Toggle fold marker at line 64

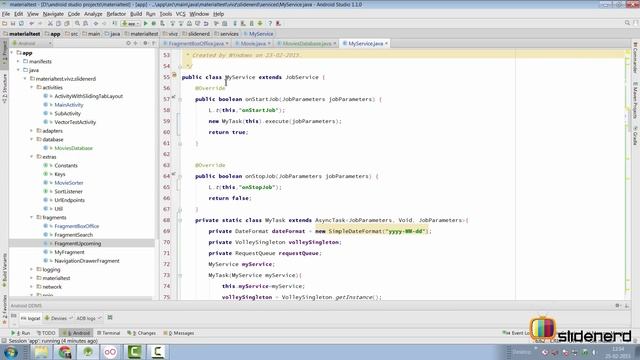tap(180, 176)
